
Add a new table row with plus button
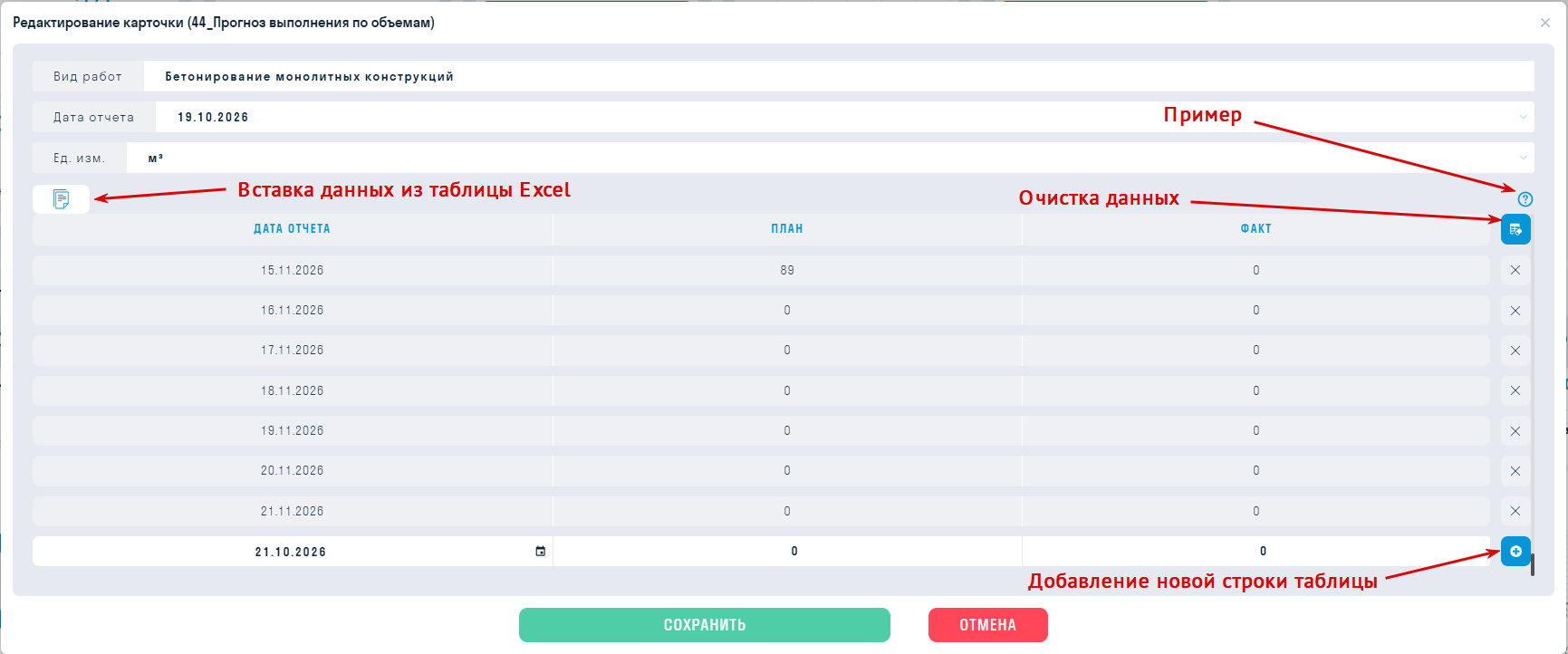[1515, 551]
